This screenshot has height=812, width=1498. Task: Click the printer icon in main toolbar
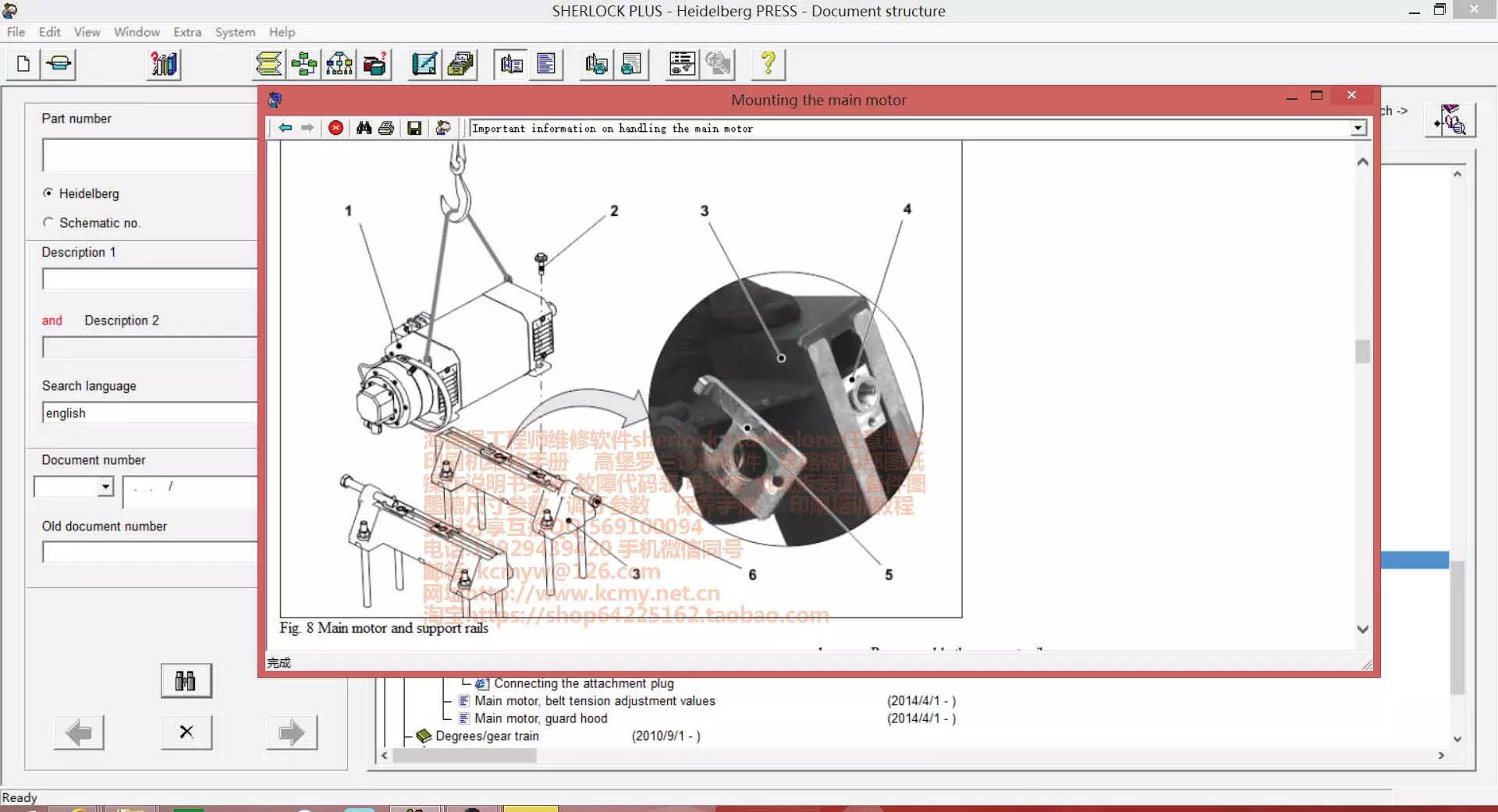coord(59,64)
